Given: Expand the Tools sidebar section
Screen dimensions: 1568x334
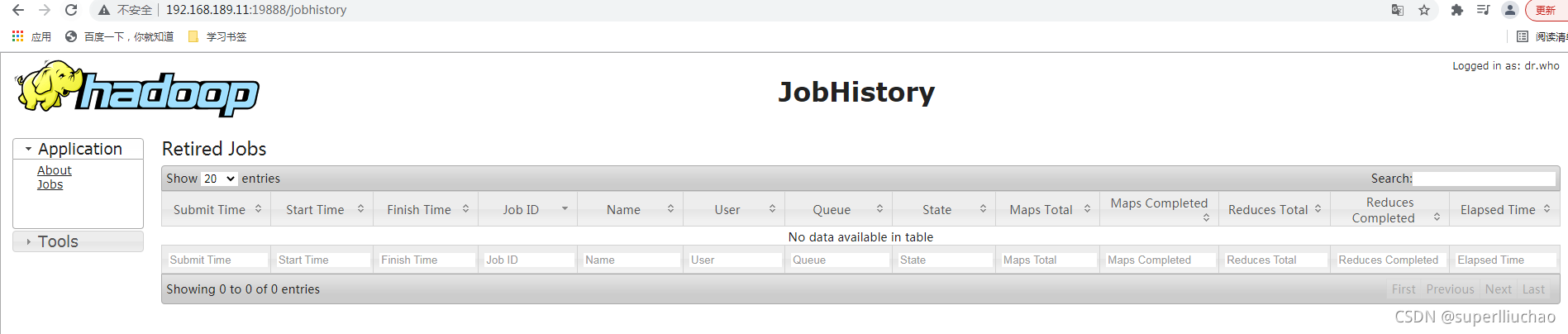Looking at the screenshot, I should 79,241.
